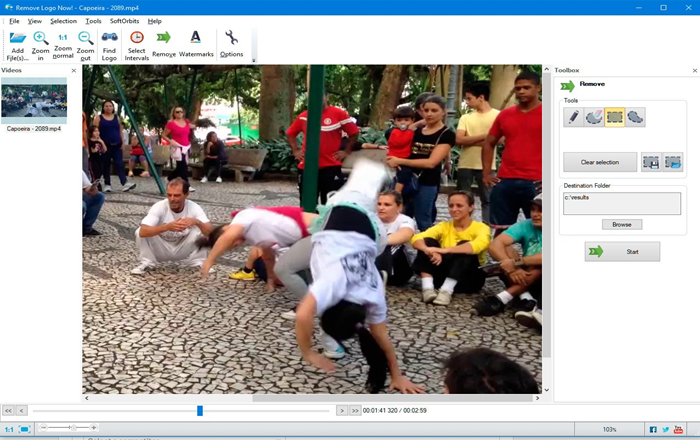Open the SoftOrbits menu
700x440 pixels.
coord(125,21)
